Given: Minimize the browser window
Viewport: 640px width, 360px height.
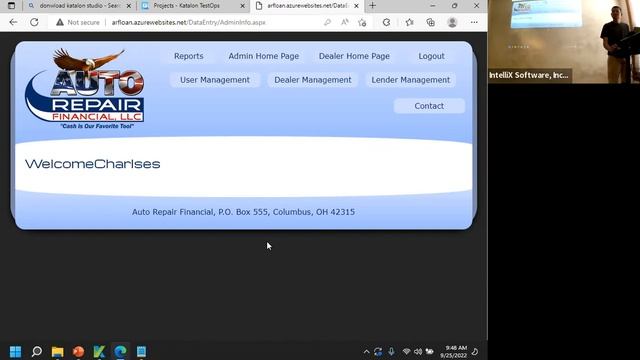Looking at the screenshot, I should tap(433, 6).
